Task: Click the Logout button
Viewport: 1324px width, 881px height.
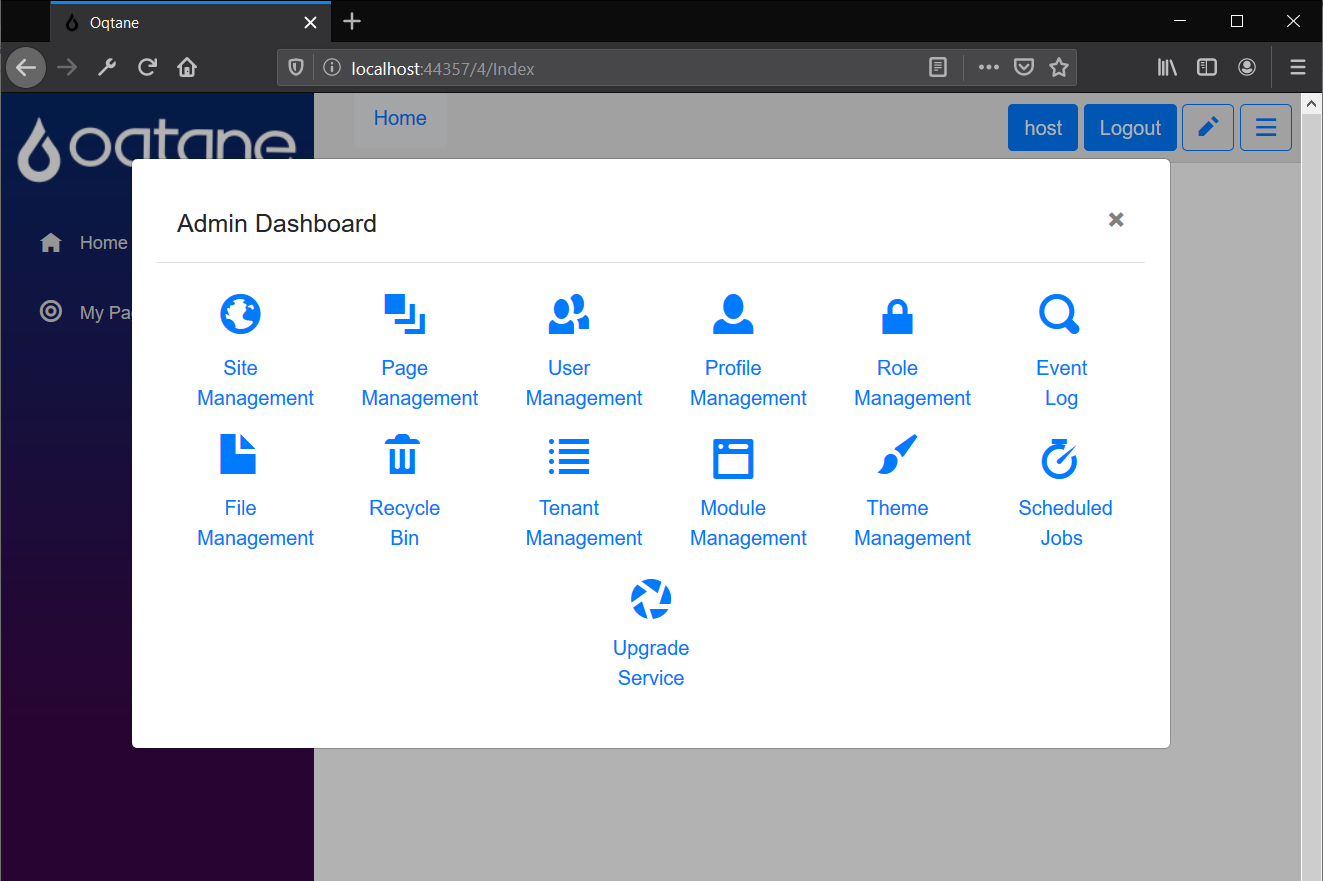Action: pos(1130,128)
